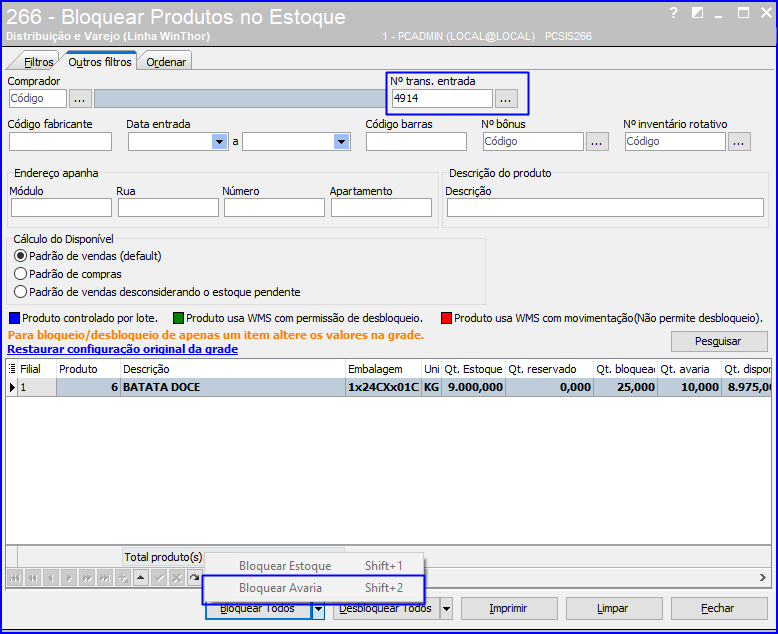778x634 pixels.
Task: Click the Código fabricante input field
Action: coord(61,142)
